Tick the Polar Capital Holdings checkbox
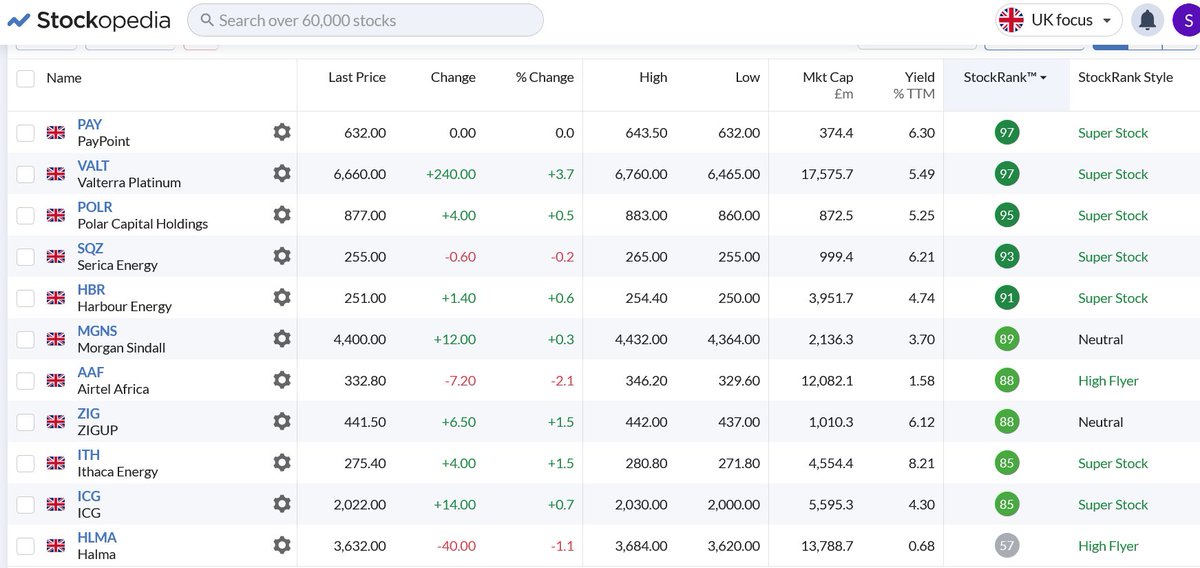Viewport: 1200px width, 568px height. point(25,215)
